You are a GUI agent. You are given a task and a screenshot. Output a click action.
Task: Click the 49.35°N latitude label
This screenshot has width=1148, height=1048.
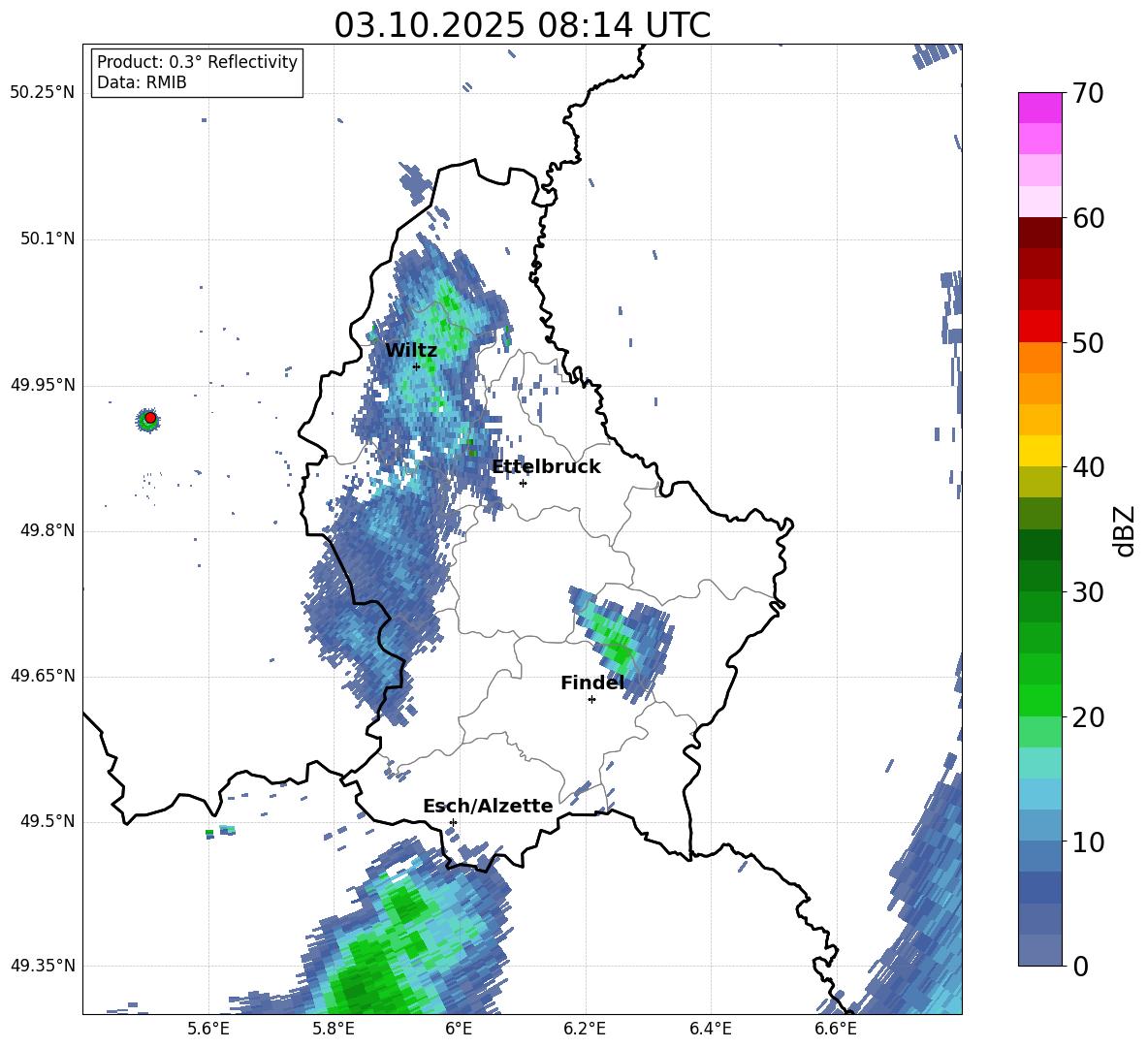43,966
